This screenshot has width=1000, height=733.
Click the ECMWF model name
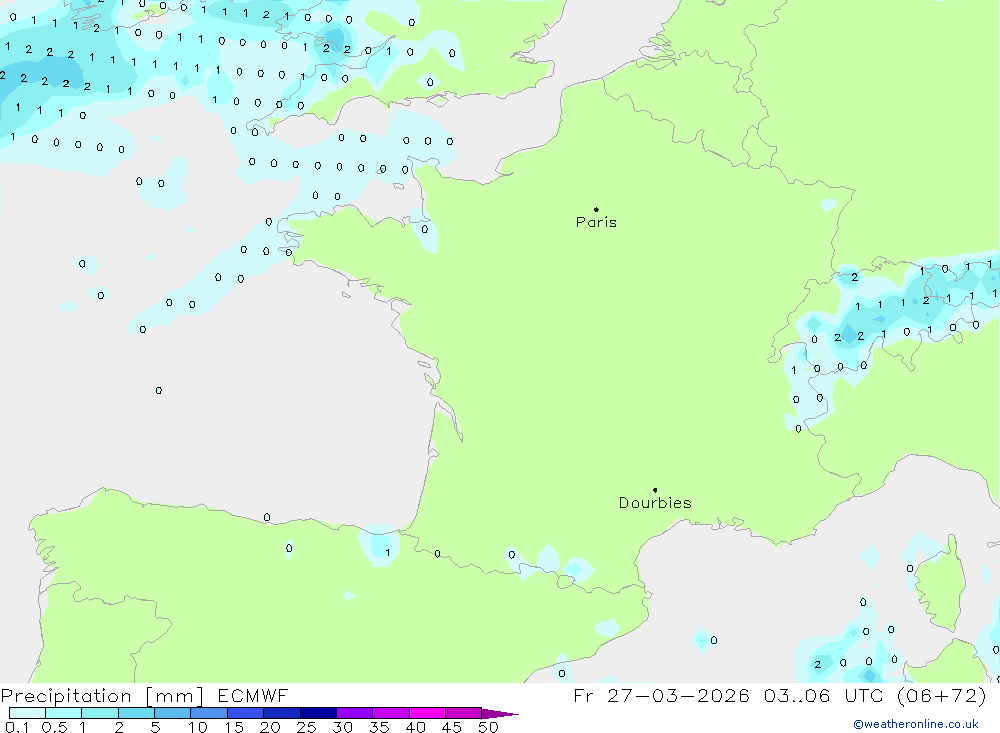click(x=253, y=696)
